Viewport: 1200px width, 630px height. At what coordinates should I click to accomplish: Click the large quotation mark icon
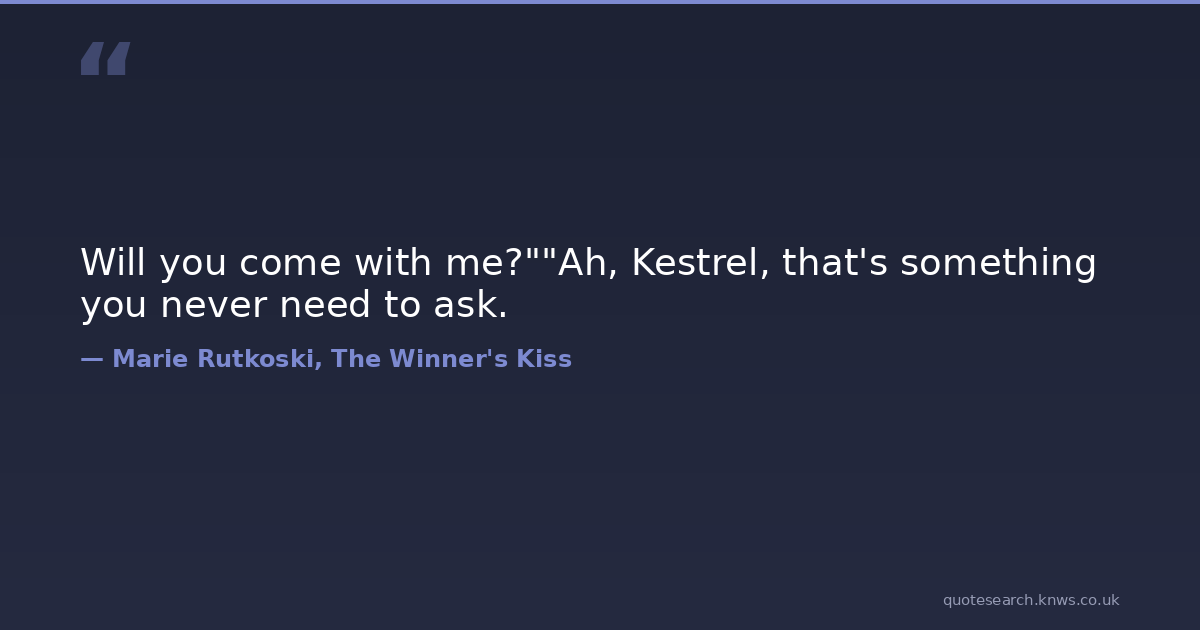tap(105, 58)
